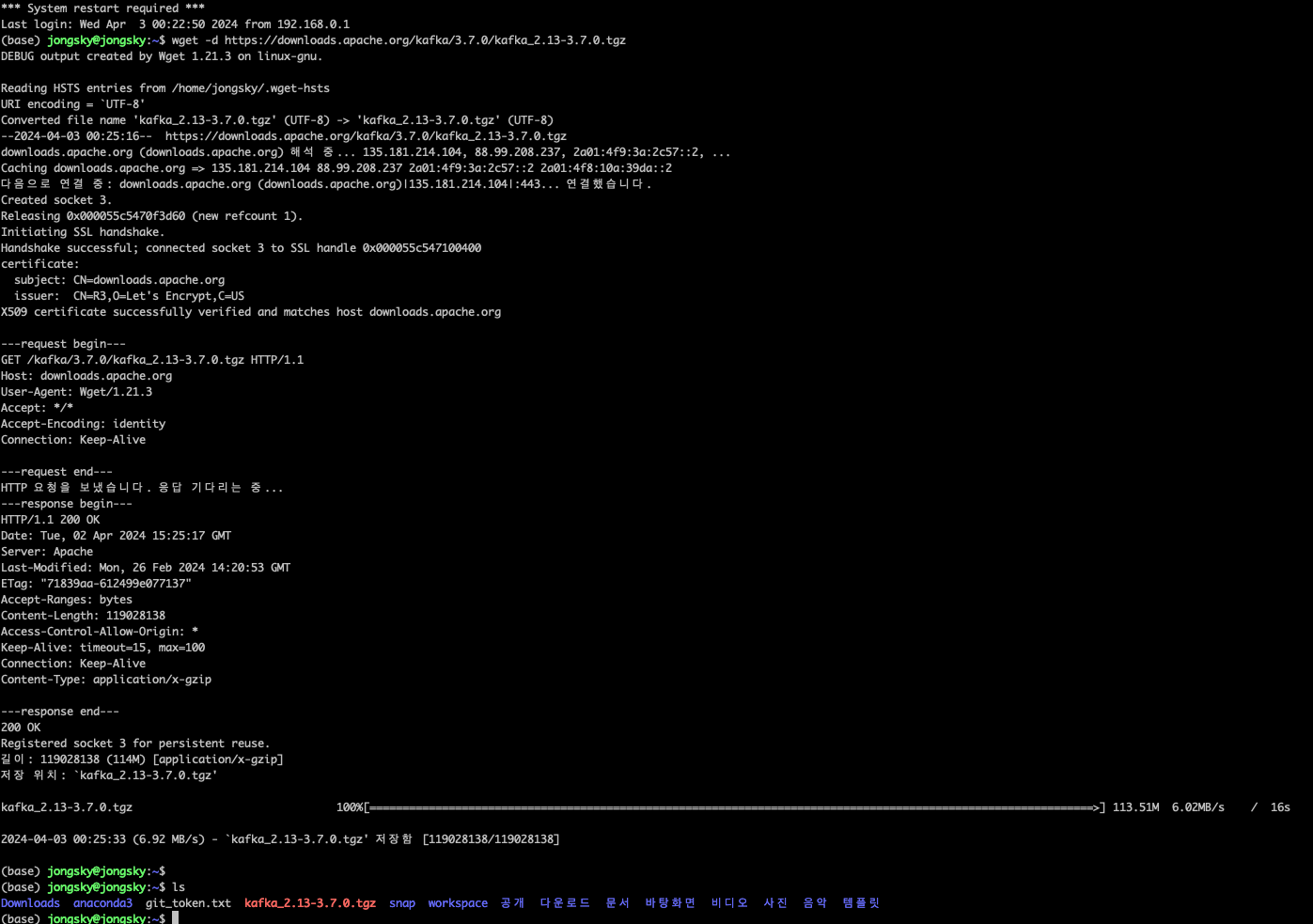Click 'Content-Length: 119028138' header
The image size is (1313, 924).
point(83,616)
